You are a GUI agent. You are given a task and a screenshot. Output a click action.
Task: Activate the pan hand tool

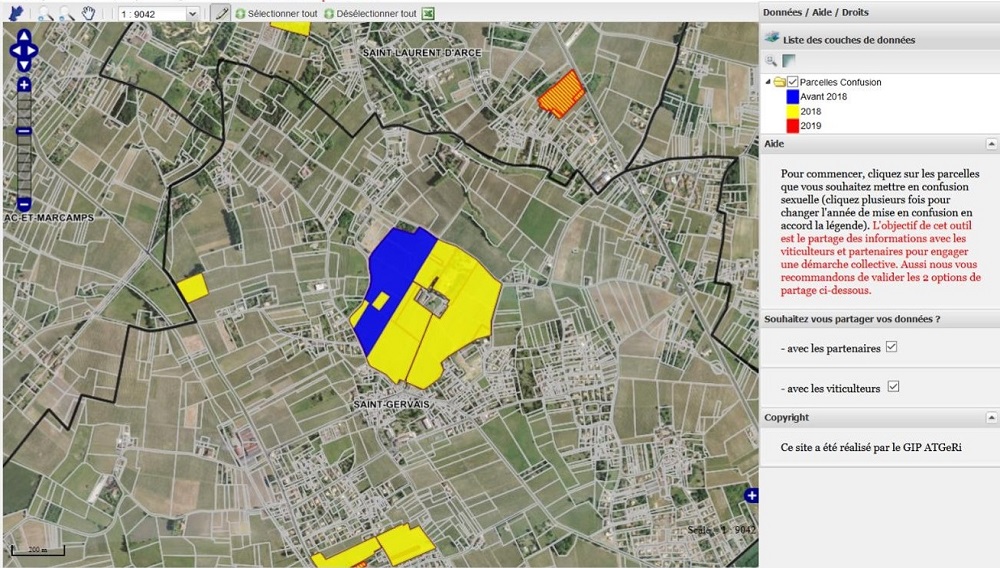click(x=89, y=13)
